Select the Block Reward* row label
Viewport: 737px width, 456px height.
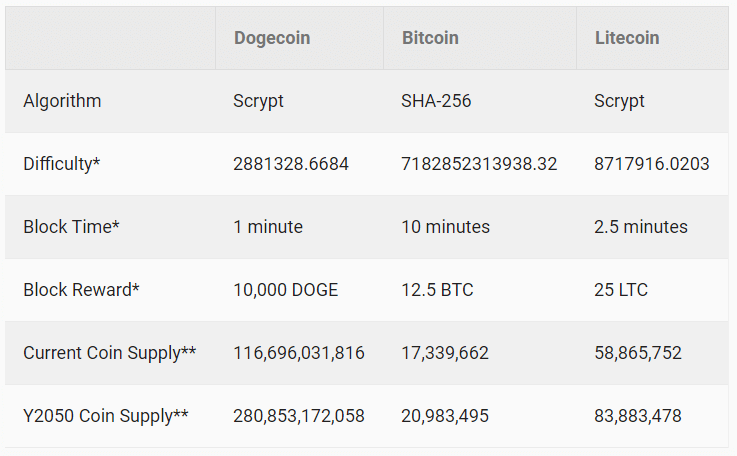coord(81,290)
